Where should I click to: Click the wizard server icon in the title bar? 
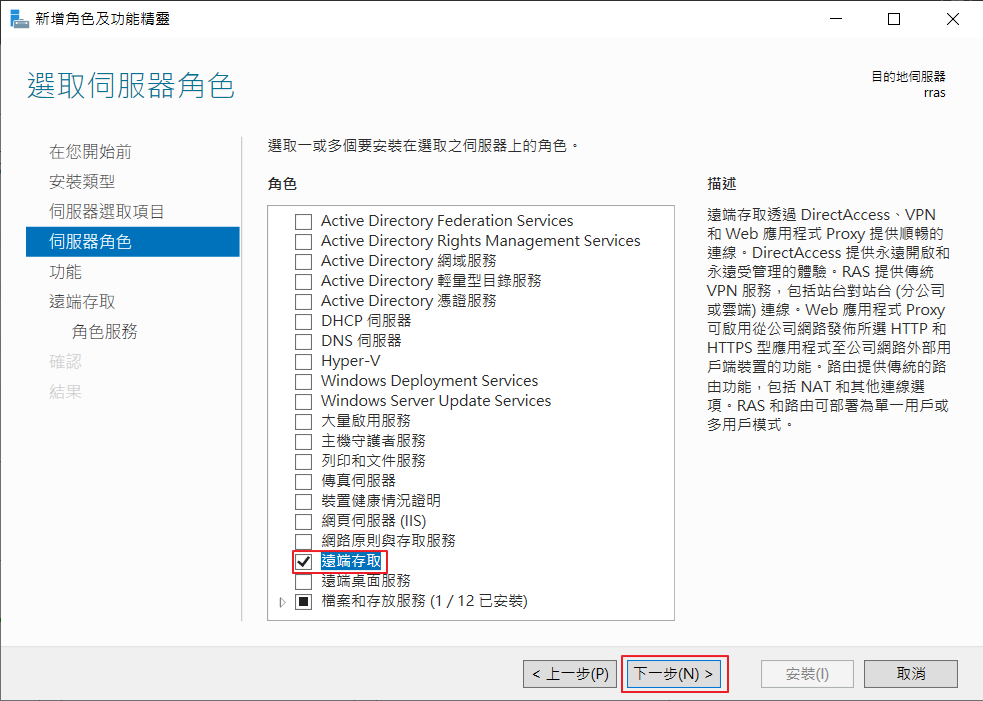click(19, 19)
